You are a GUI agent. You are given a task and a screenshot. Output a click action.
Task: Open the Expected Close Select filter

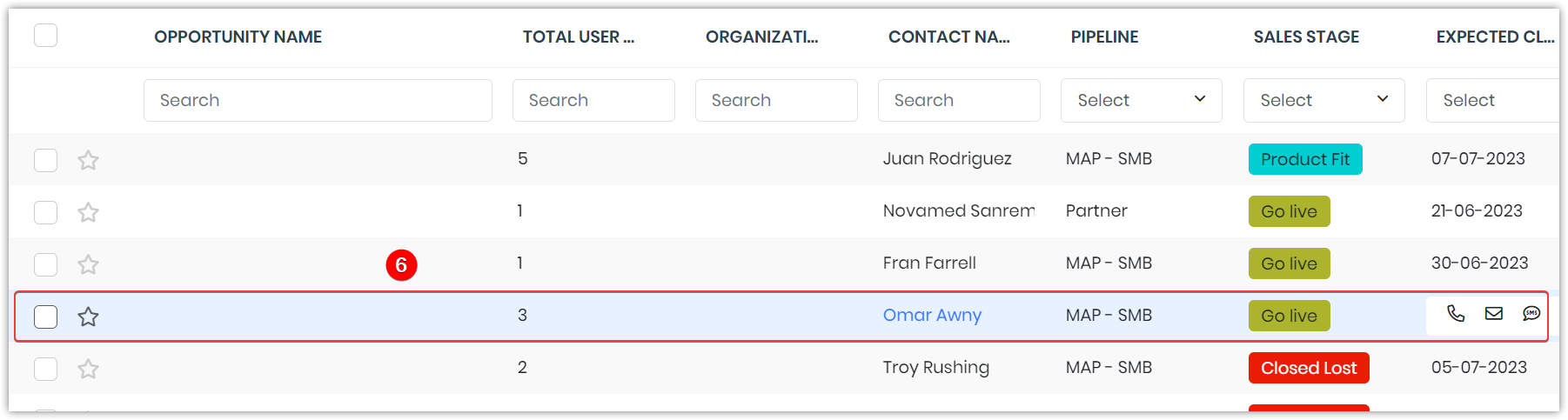[x=1492, y=100]
